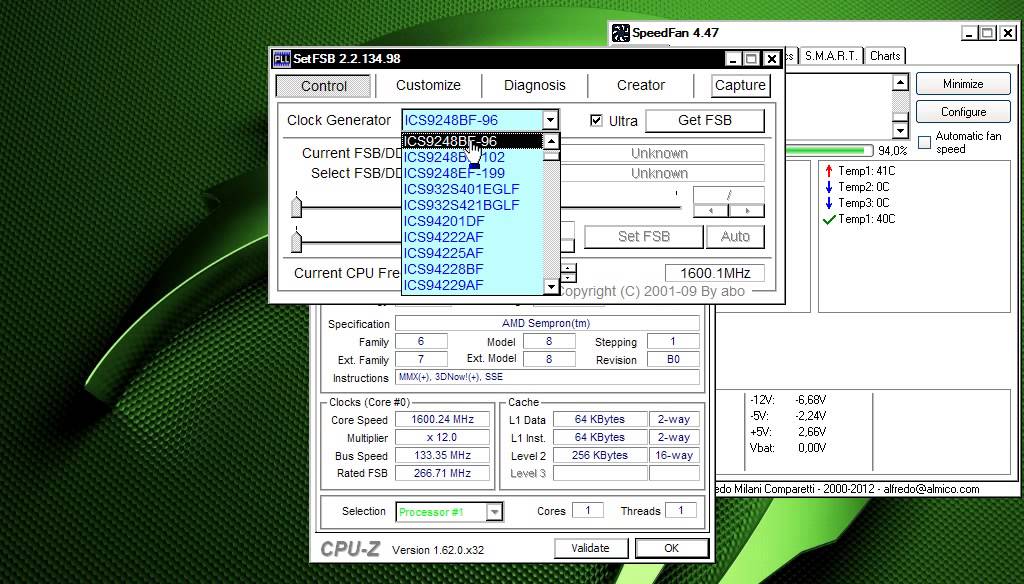Click the Get FSB button
Screen dimensions: 1024x584
point(705,120)
